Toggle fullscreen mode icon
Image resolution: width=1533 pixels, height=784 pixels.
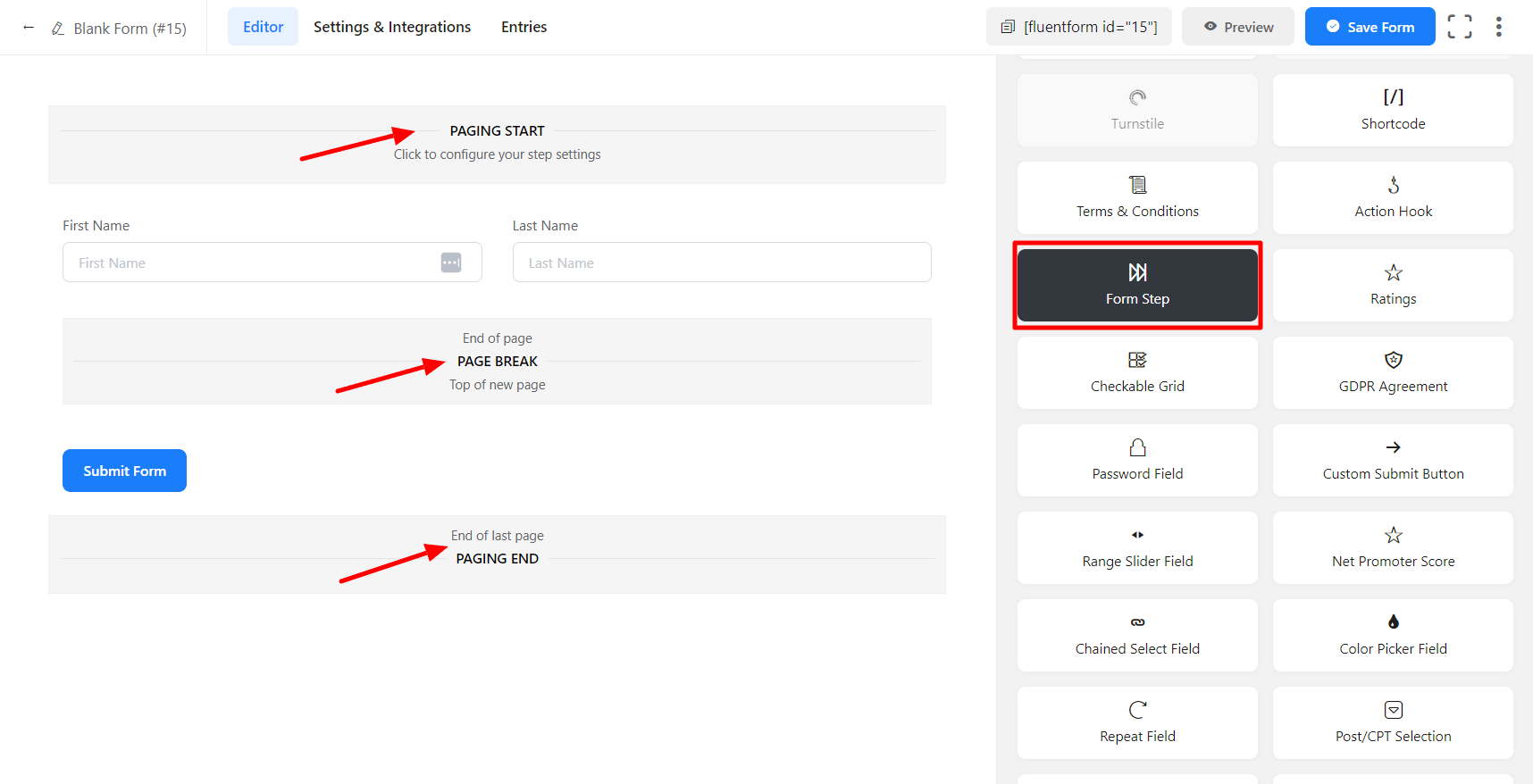1459,27
